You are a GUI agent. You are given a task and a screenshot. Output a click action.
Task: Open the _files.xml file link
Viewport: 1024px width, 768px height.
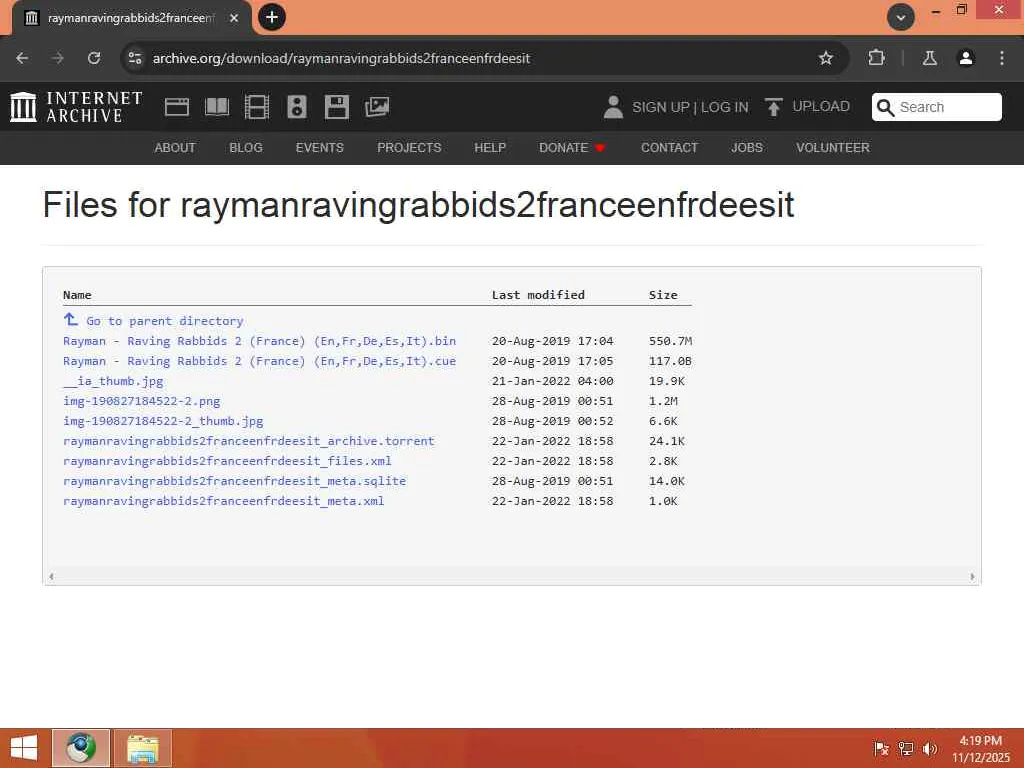click(227, 461)
